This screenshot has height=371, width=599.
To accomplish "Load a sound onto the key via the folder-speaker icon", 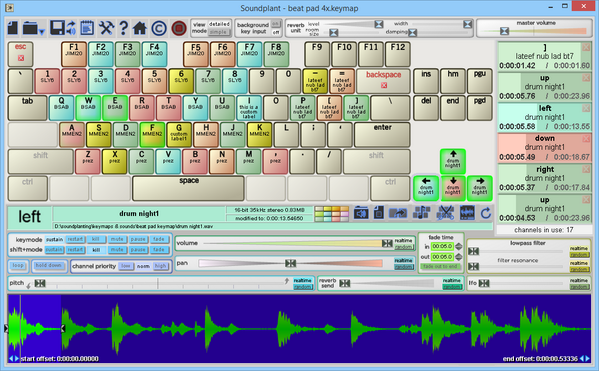I will point(361,213).
